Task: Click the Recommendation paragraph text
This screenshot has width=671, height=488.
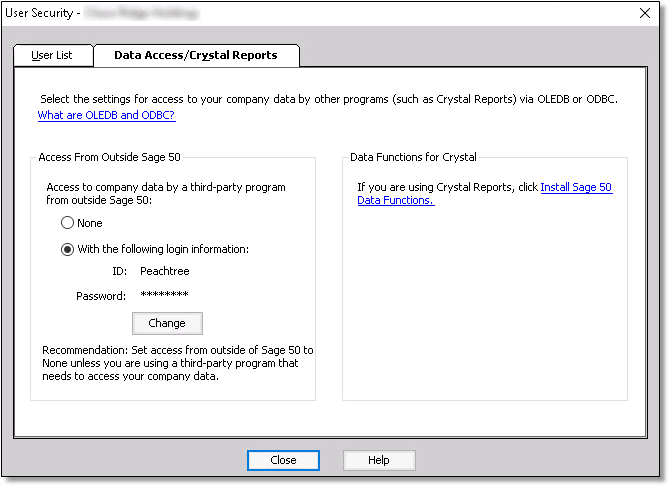Action: [x=178, y=363]
